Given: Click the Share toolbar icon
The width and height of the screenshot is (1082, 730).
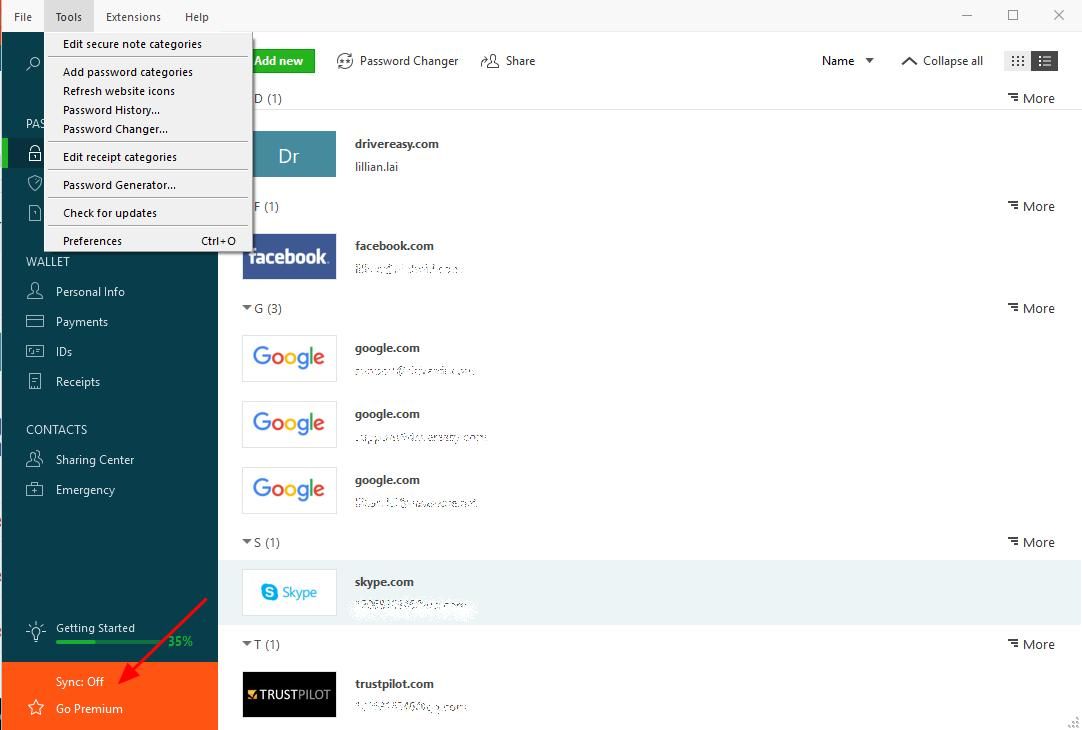Looking at the screenshot, I should click(x=508, y=61).
